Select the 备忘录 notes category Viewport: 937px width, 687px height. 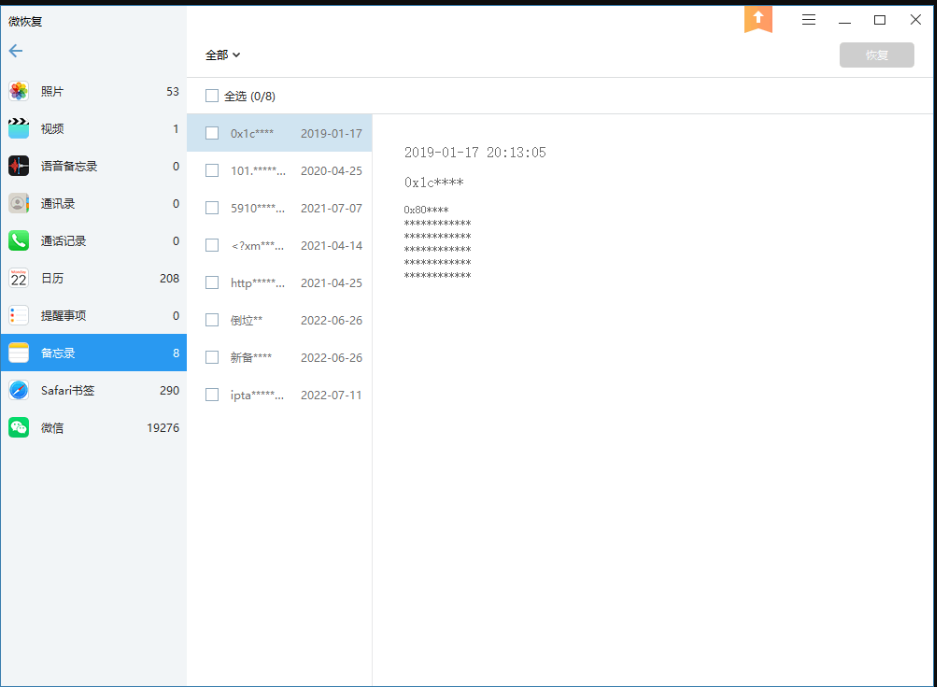[x=93, y=353]
